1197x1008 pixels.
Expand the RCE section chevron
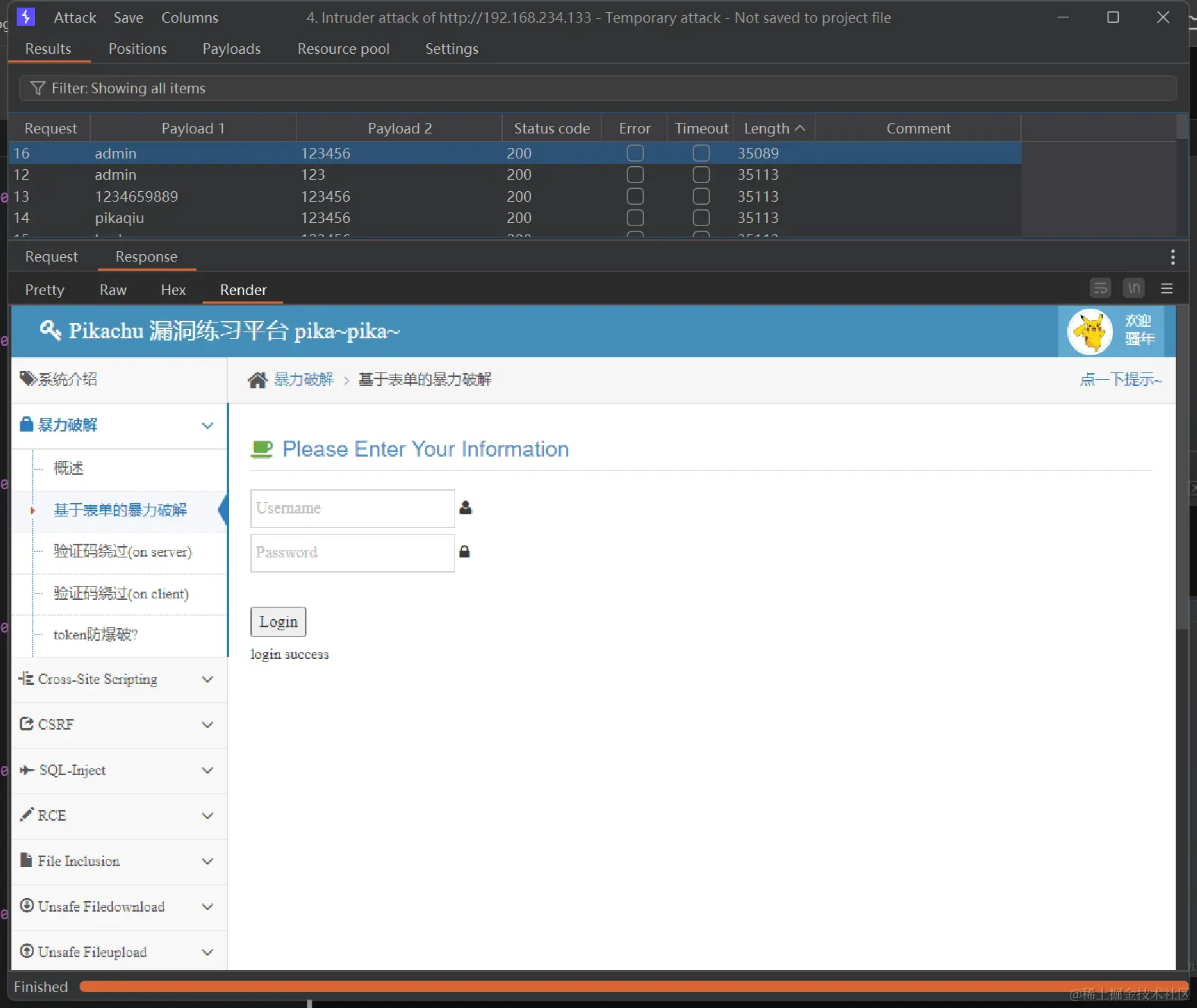tap(207, 816)
